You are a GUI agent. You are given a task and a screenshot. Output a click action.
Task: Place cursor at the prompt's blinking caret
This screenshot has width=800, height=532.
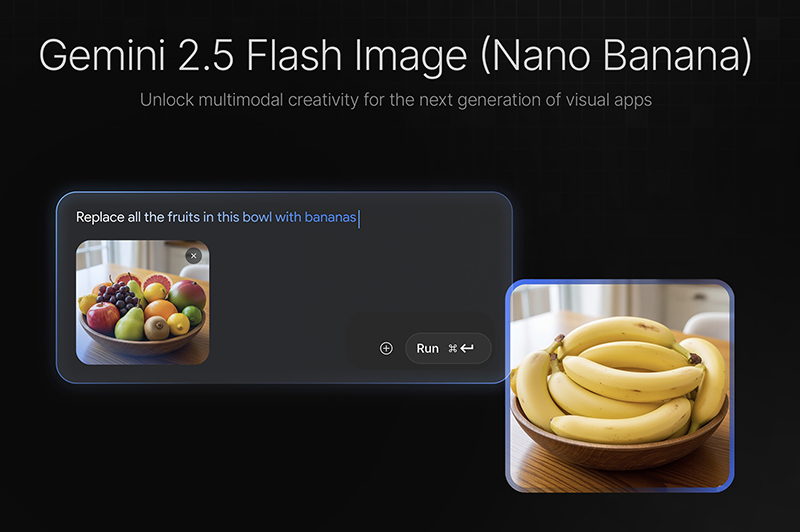[x=359, y=219]
